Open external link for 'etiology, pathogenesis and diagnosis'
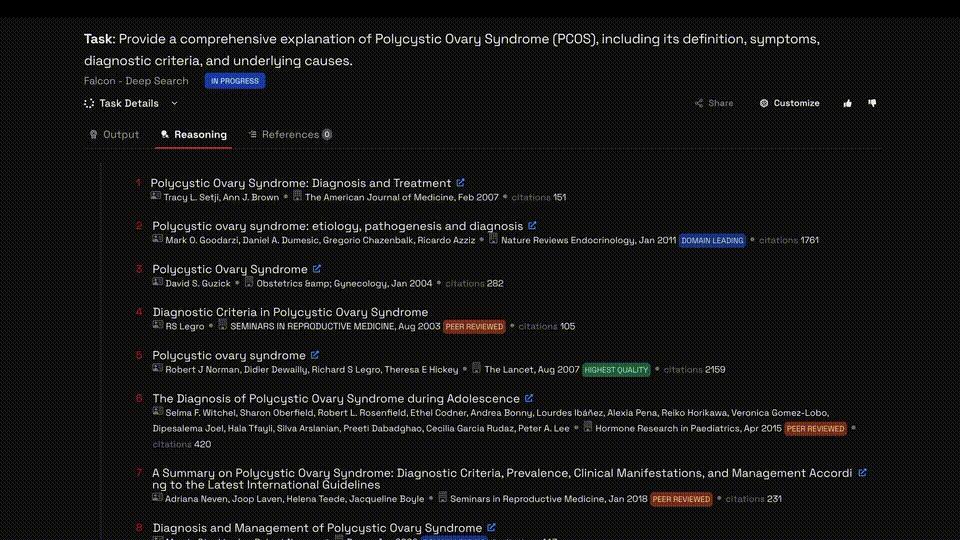Screen dimensions: 960x540 [532, 226]
